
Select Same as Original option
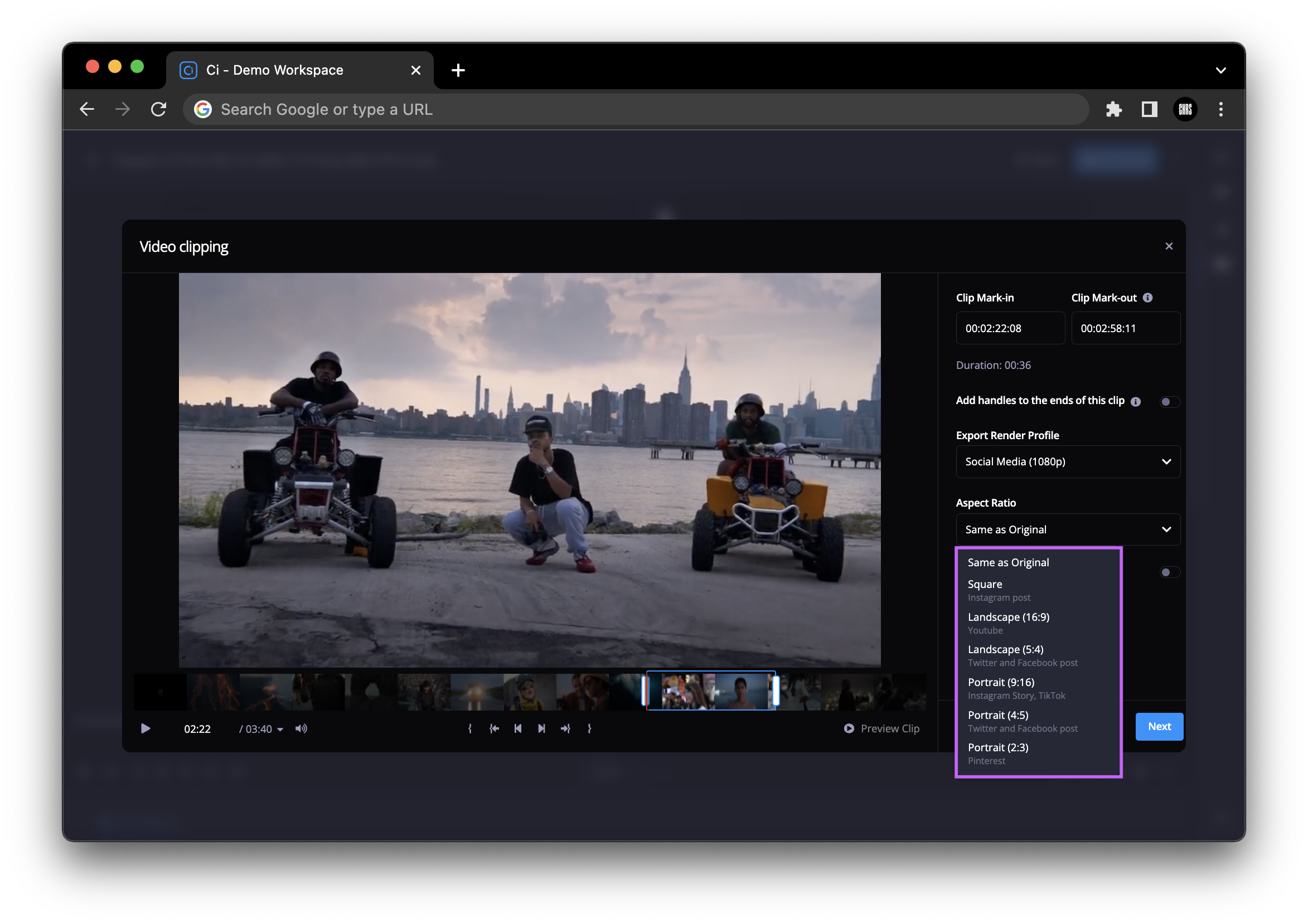(1038, 562)
